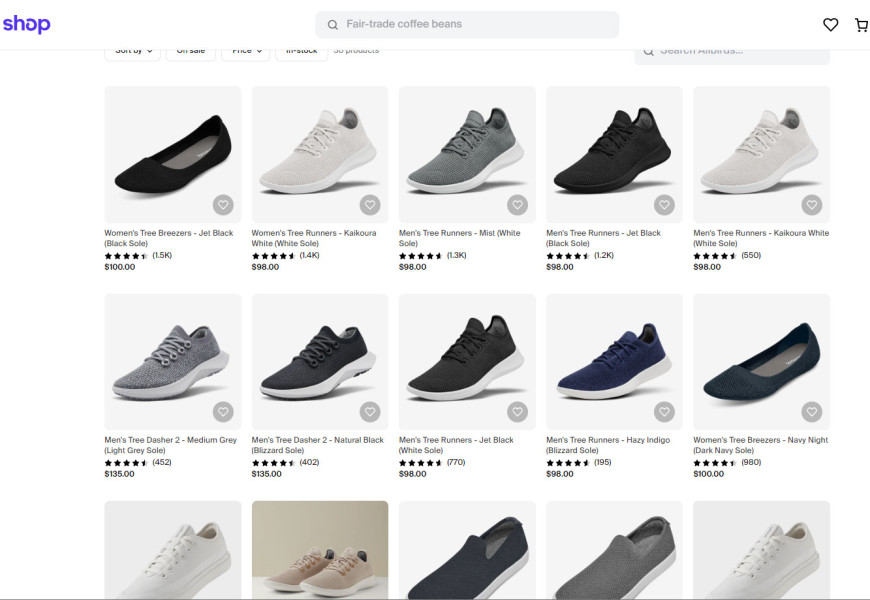Open the beige sneaker pair lifestyle photo
Viewport: 870px width, 600px height.
coord(320,549)
